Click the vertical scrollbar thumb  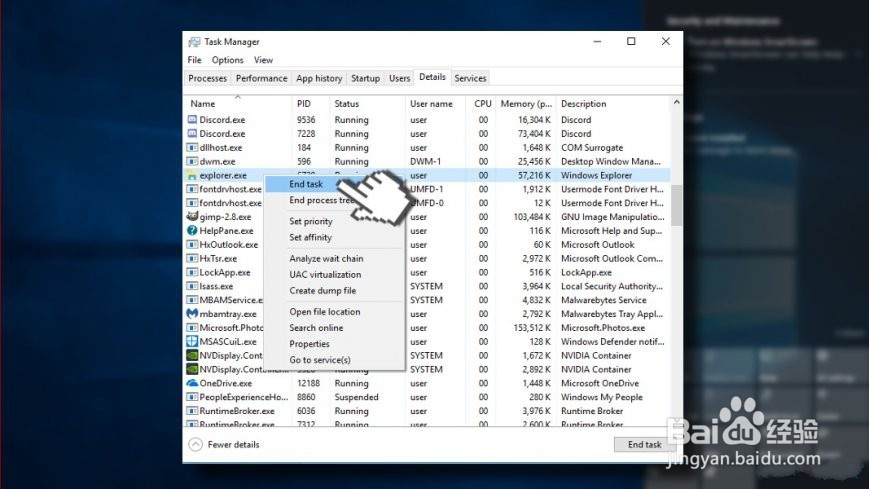coord(676,205)
